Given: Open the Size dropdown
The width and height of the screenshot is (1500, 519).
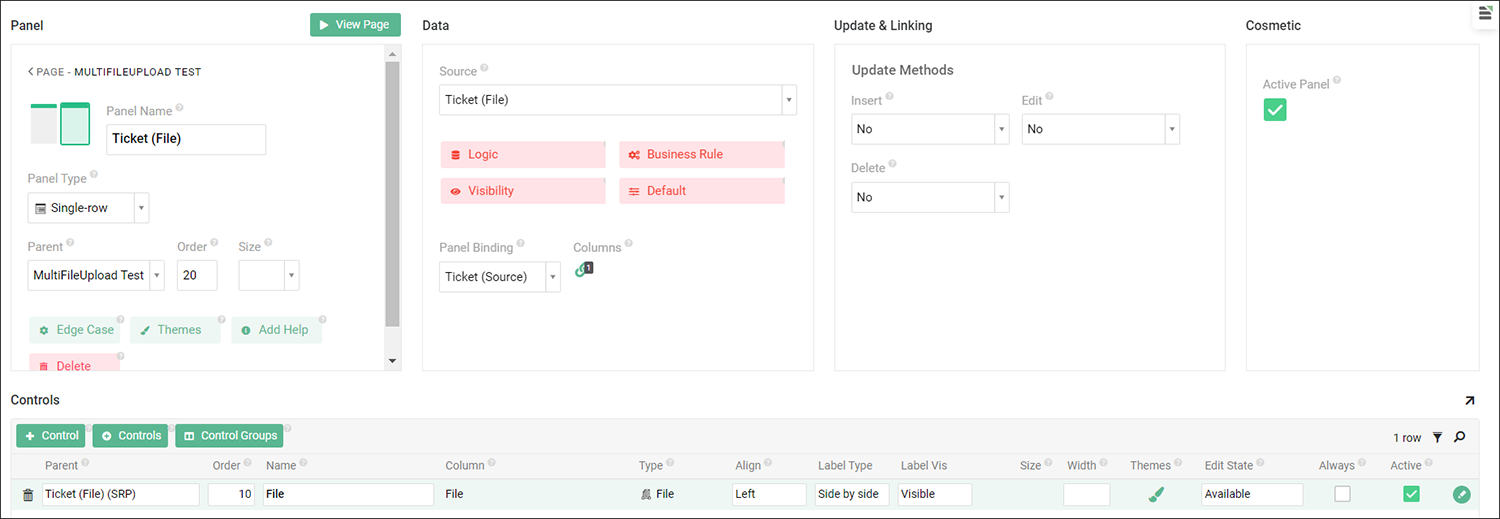Looking at the screenshot, I should pos(269,275).
